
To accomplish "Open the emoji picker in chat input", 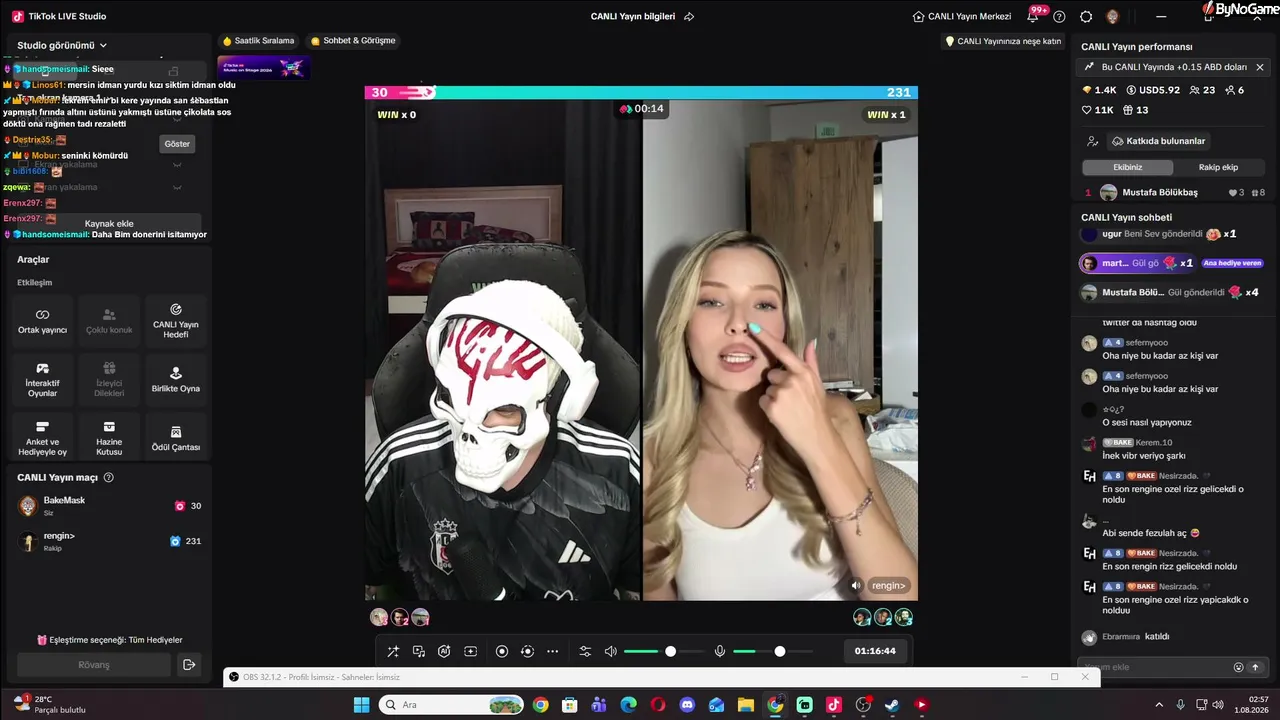I will pos(1238,667).
